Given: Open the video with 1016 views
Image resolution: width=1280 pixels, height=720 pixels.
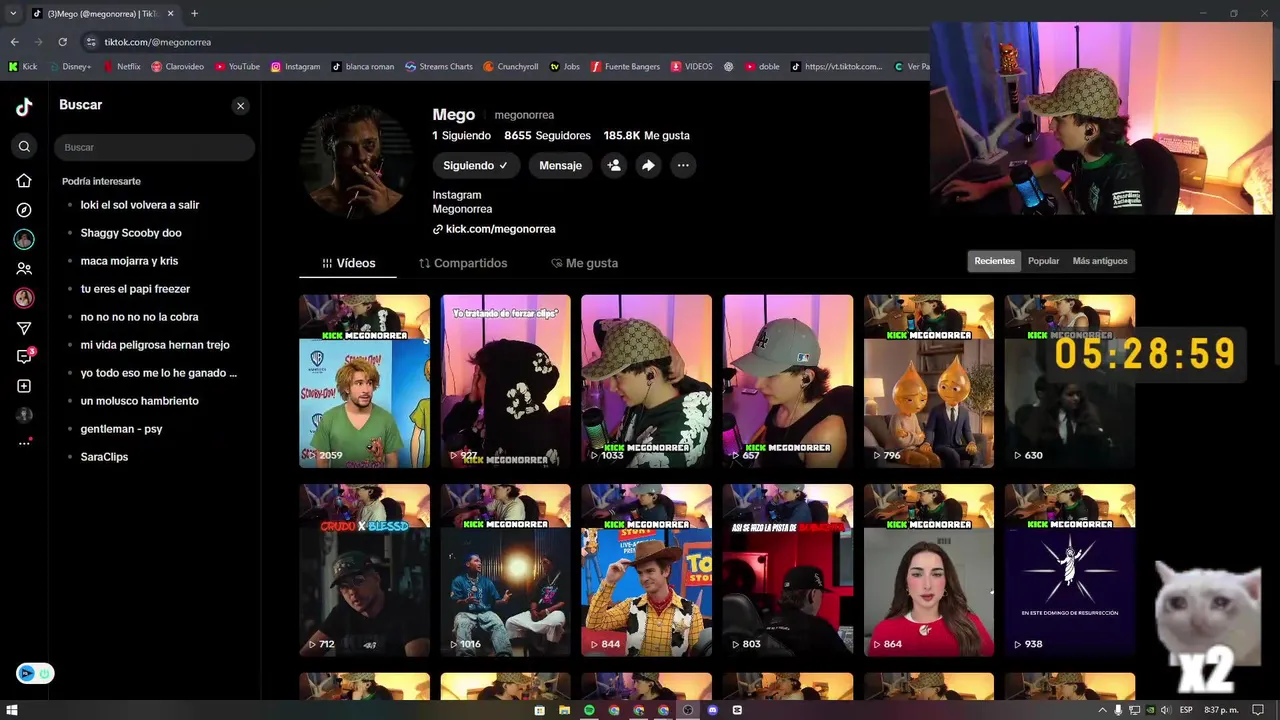Looking at the screenshot, I should pyautogui.click(x=505, y=570).
